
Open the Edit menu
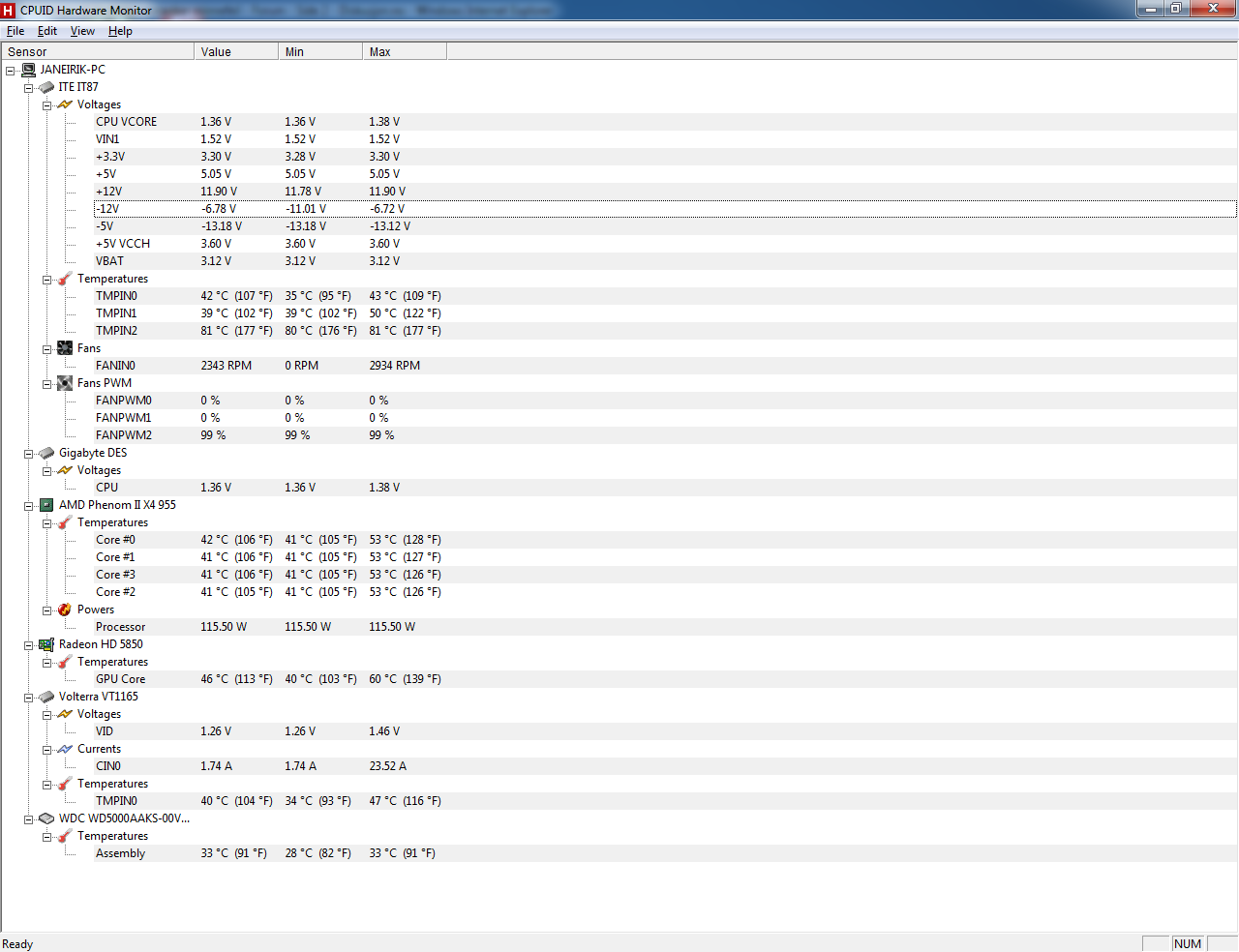pos(47,31)
